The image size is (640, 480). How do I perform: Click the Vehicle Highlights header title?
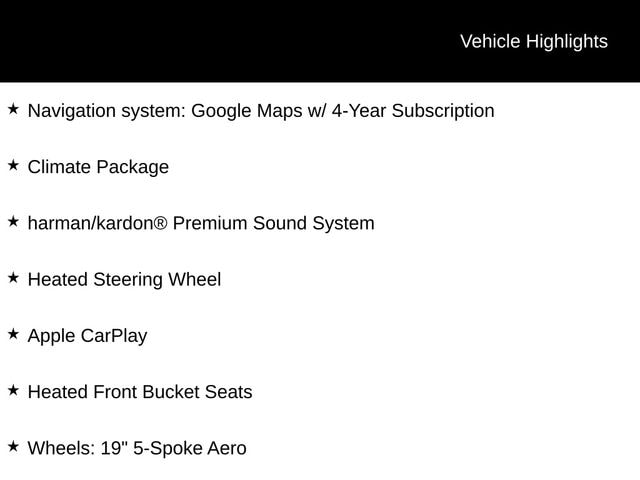tap(533, 41)
